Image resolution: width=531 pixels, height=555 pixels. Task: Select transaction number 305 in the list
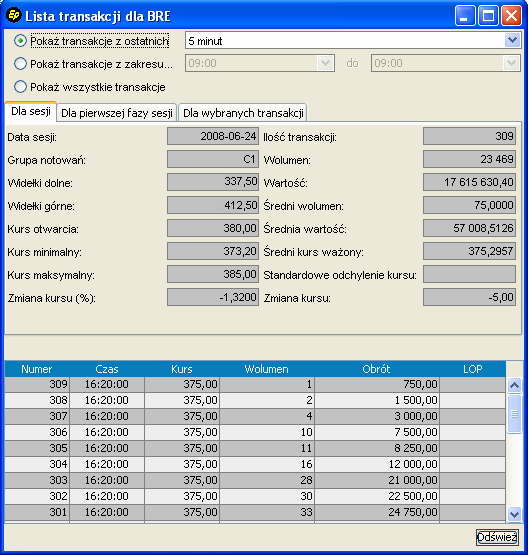255,448
